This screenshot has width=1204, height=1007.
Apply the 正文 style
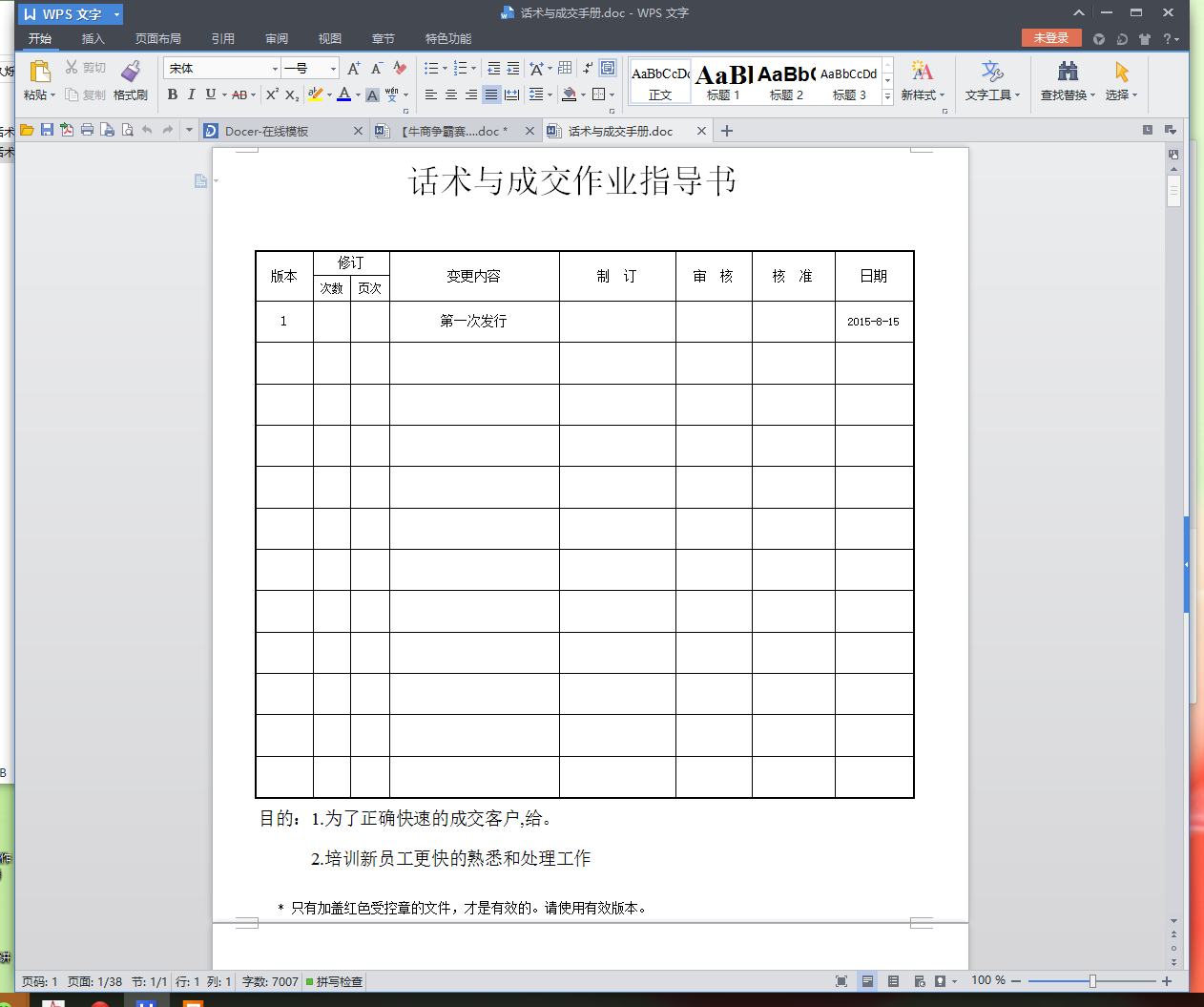click(x=660, y=82)
